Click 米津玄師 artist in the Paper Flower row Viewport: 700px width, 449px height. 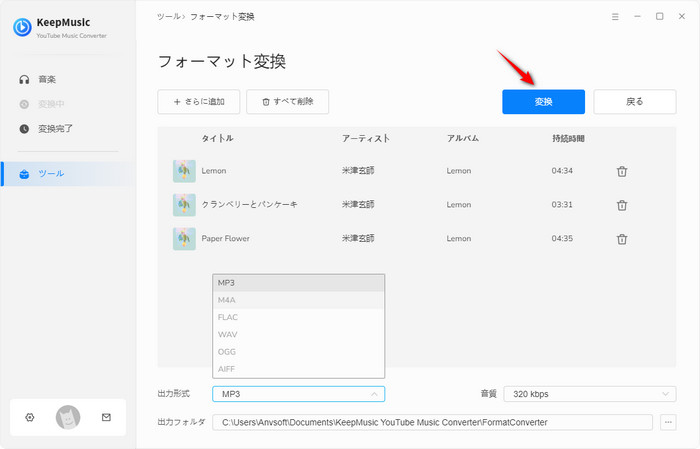[x=358, y=238]
